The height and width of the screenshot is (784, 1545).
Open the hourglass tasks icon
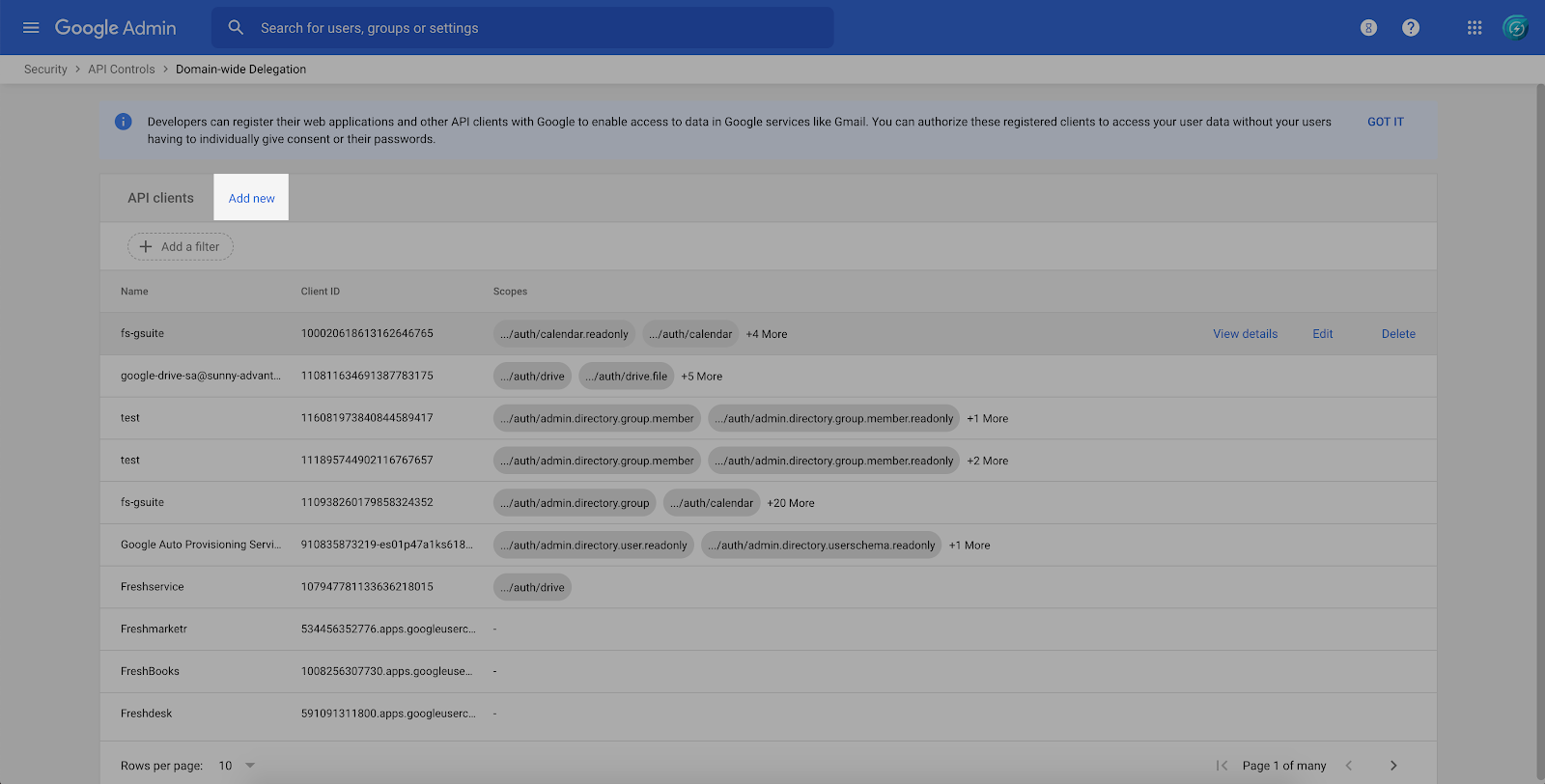(x=1368, y=28)
